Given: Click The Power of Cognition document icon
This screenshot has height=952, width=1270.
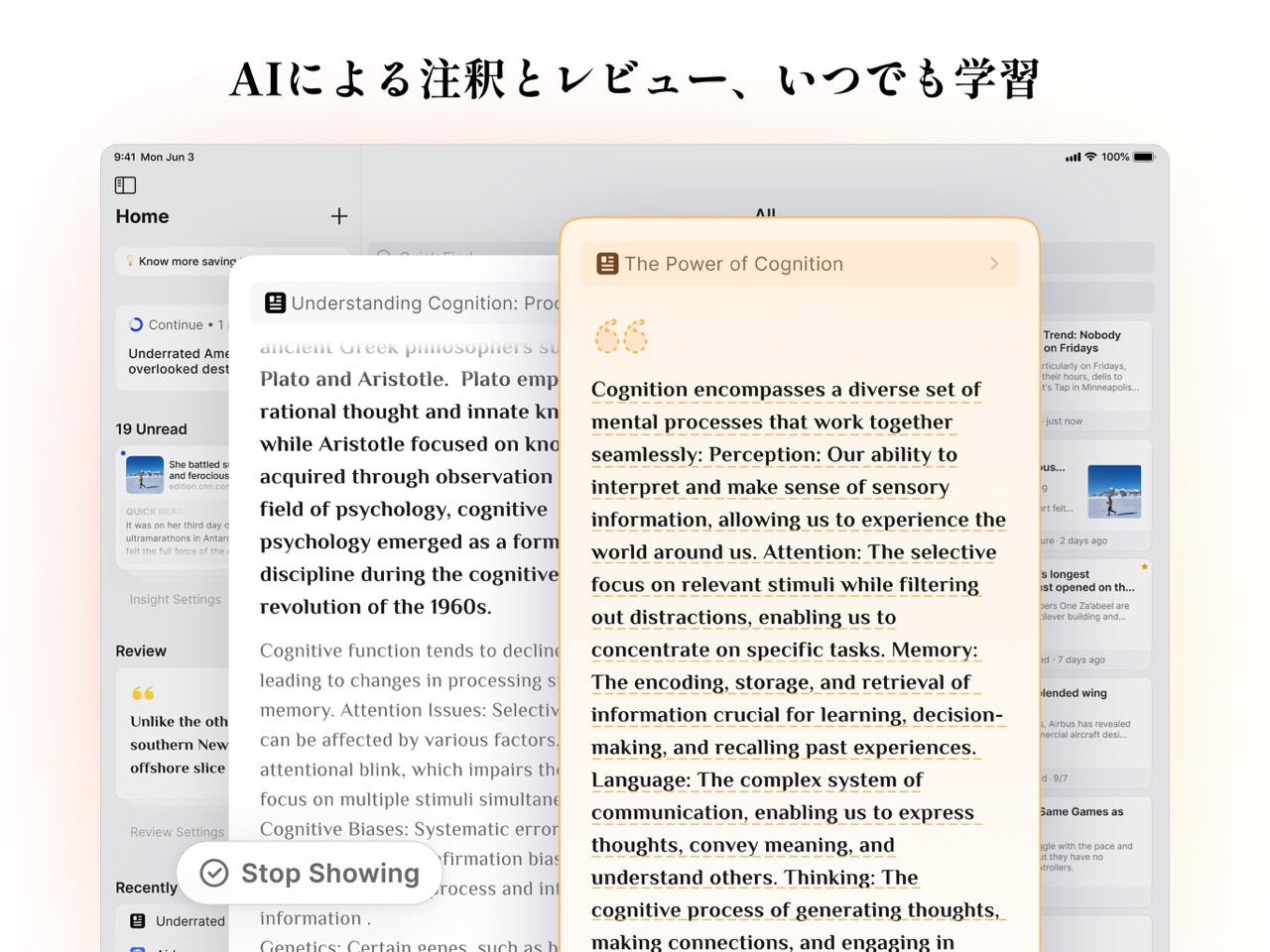Looking at the screenshot, I should pyautogui.click(x=607, y=264).
